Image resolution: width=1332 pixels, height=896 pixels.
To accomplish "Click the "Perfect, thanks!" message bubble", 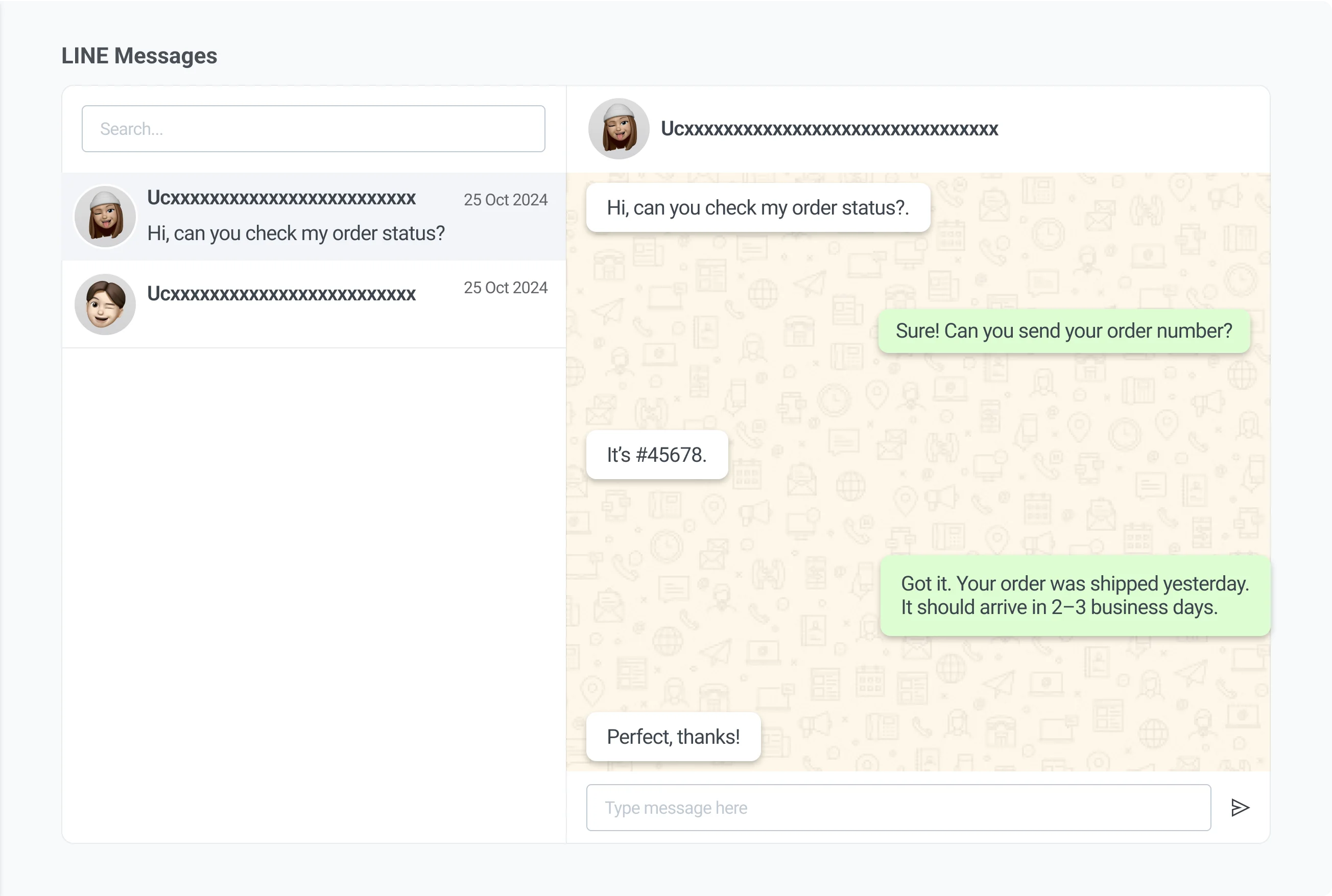I will [x=673, y=737].
